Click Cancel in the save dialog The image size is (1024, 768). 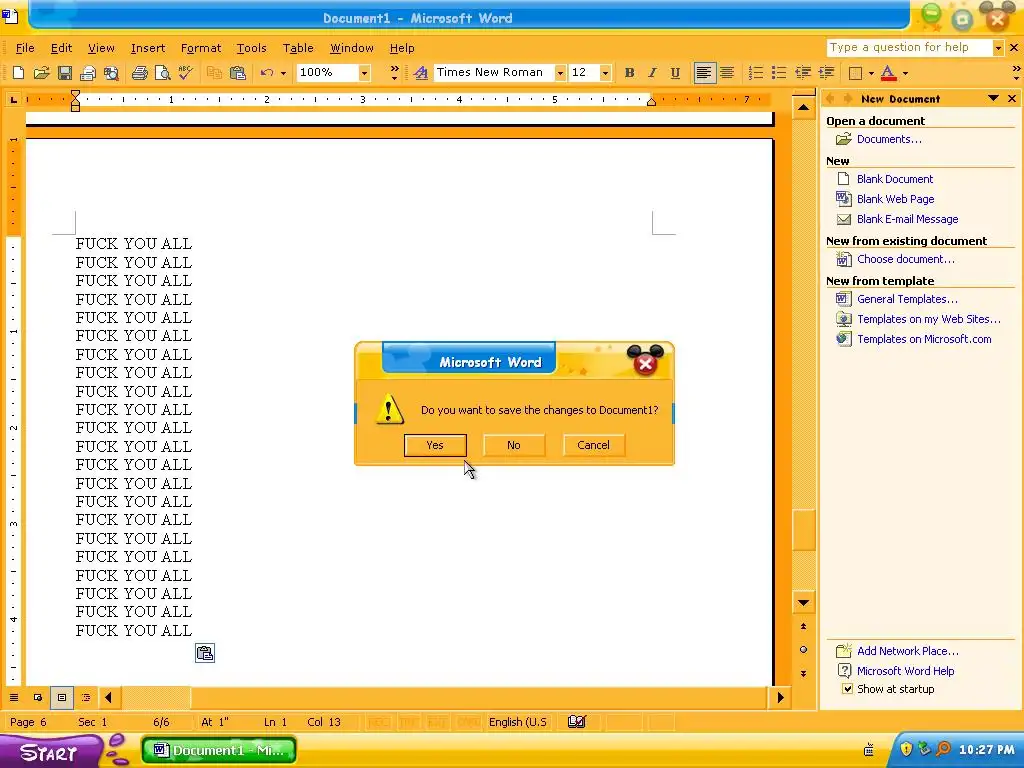point(593,445)
